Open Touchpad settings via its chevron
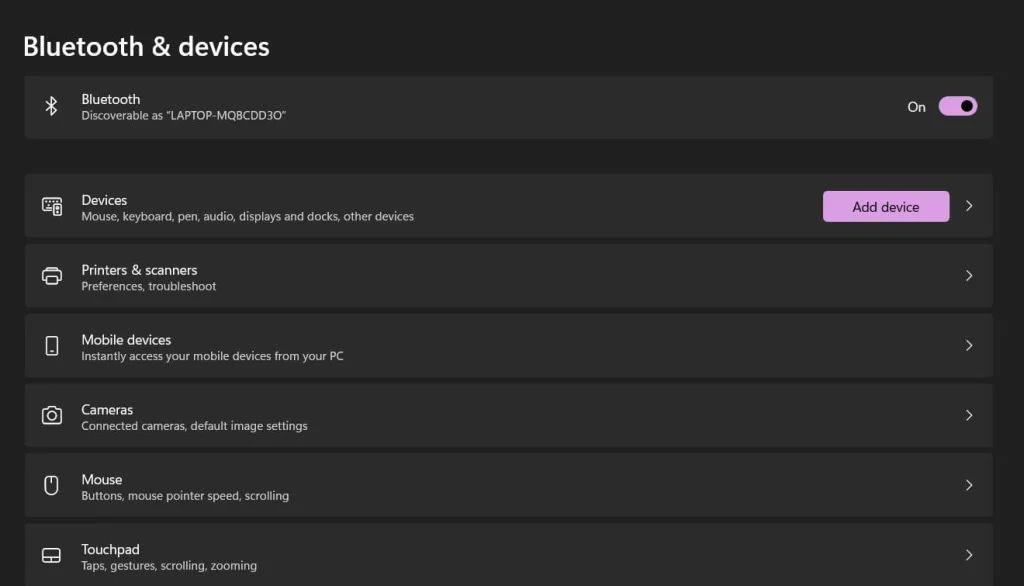Screen dimensions: 1024x586 (969, 554)
